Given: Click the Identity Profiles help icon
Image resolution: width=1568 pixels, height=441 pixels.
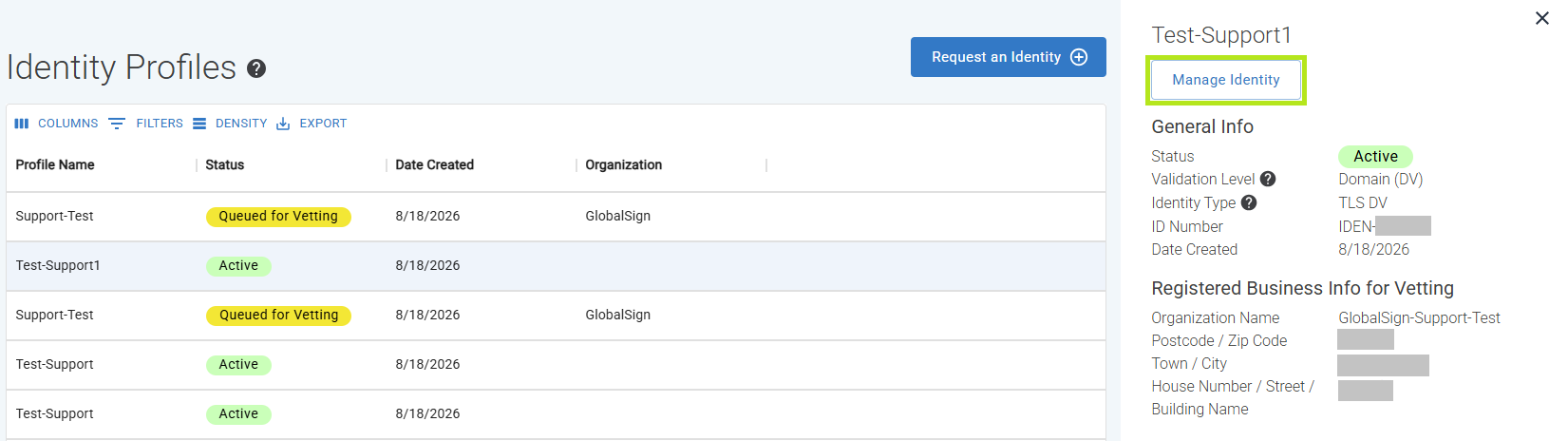Looking at the screenshot, I should [256, 68].
